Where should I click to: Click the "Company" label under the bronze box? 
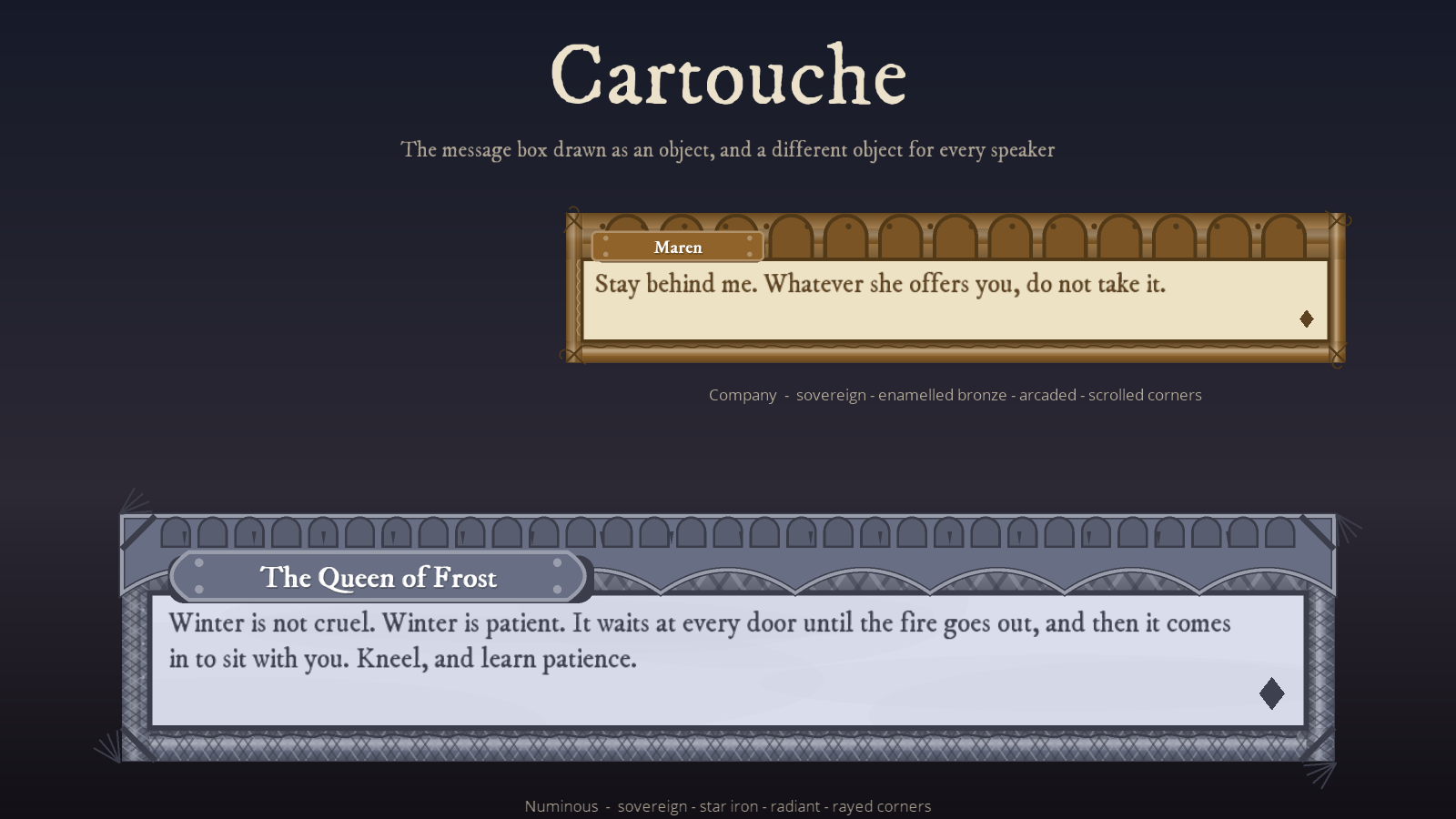click(743, 395)
